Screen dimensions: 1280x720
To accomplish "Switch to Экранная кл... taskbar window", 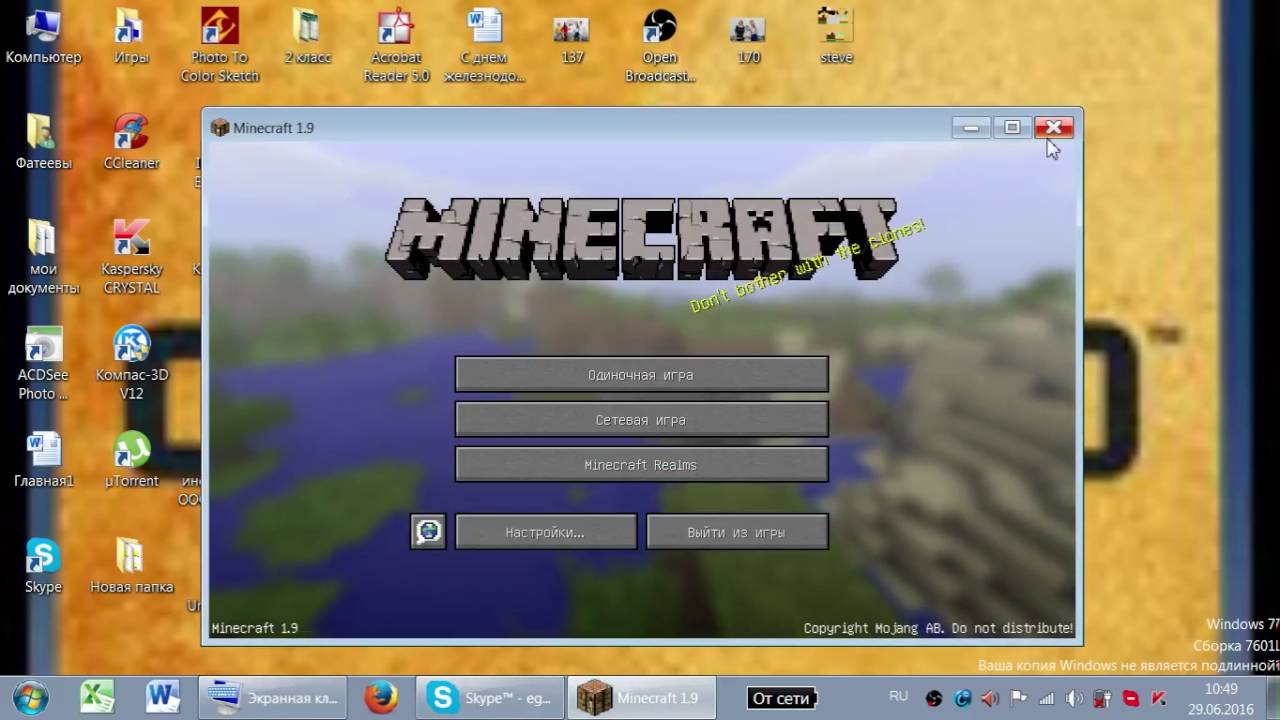I will 272,697.
